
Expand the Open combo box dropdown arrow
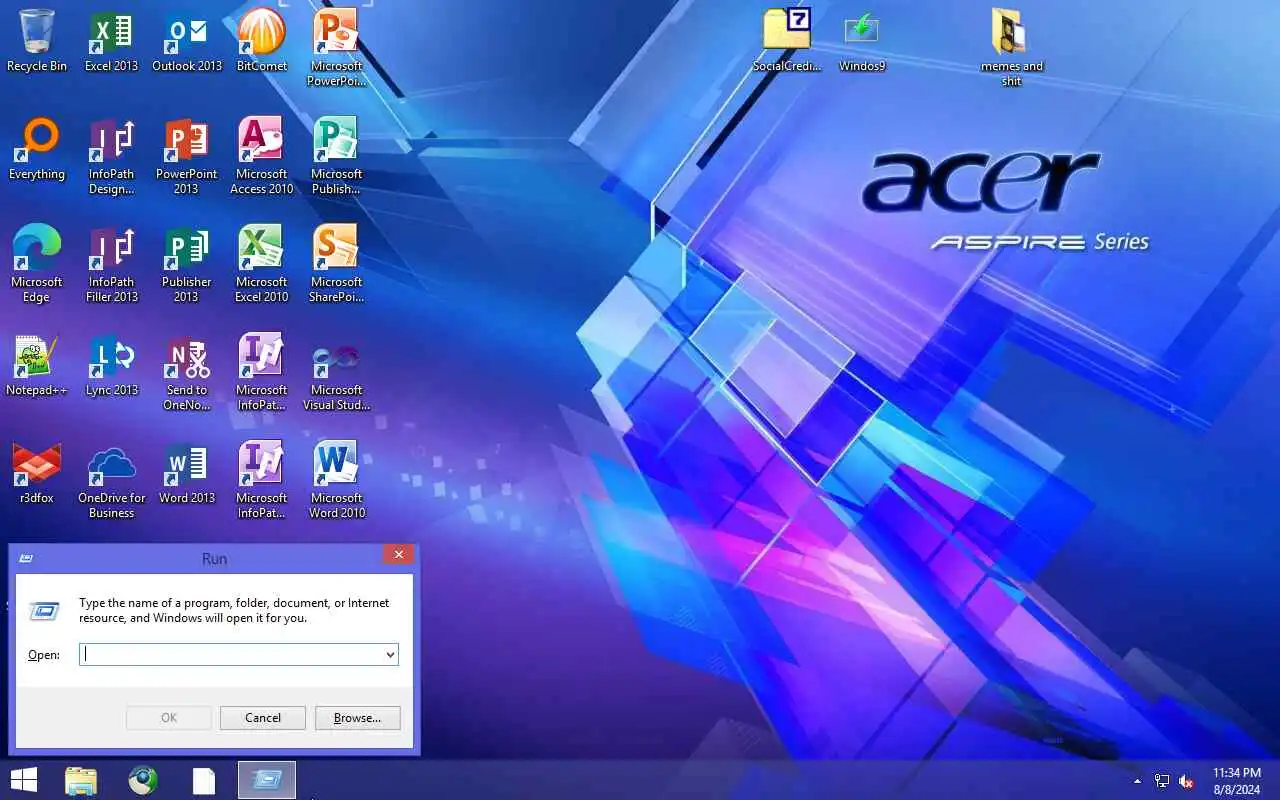[390, 654]
